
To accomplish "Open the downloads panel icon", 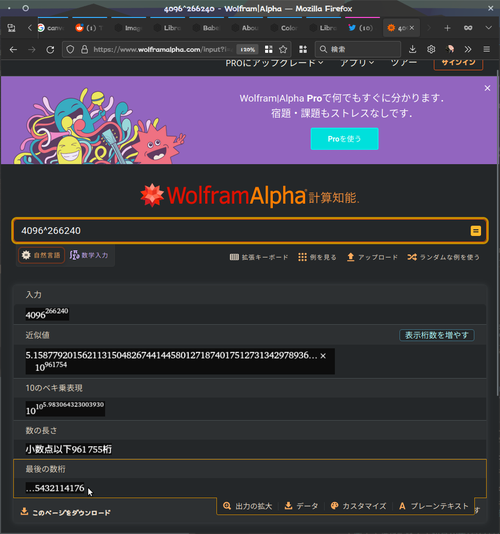I will point(412,50).
